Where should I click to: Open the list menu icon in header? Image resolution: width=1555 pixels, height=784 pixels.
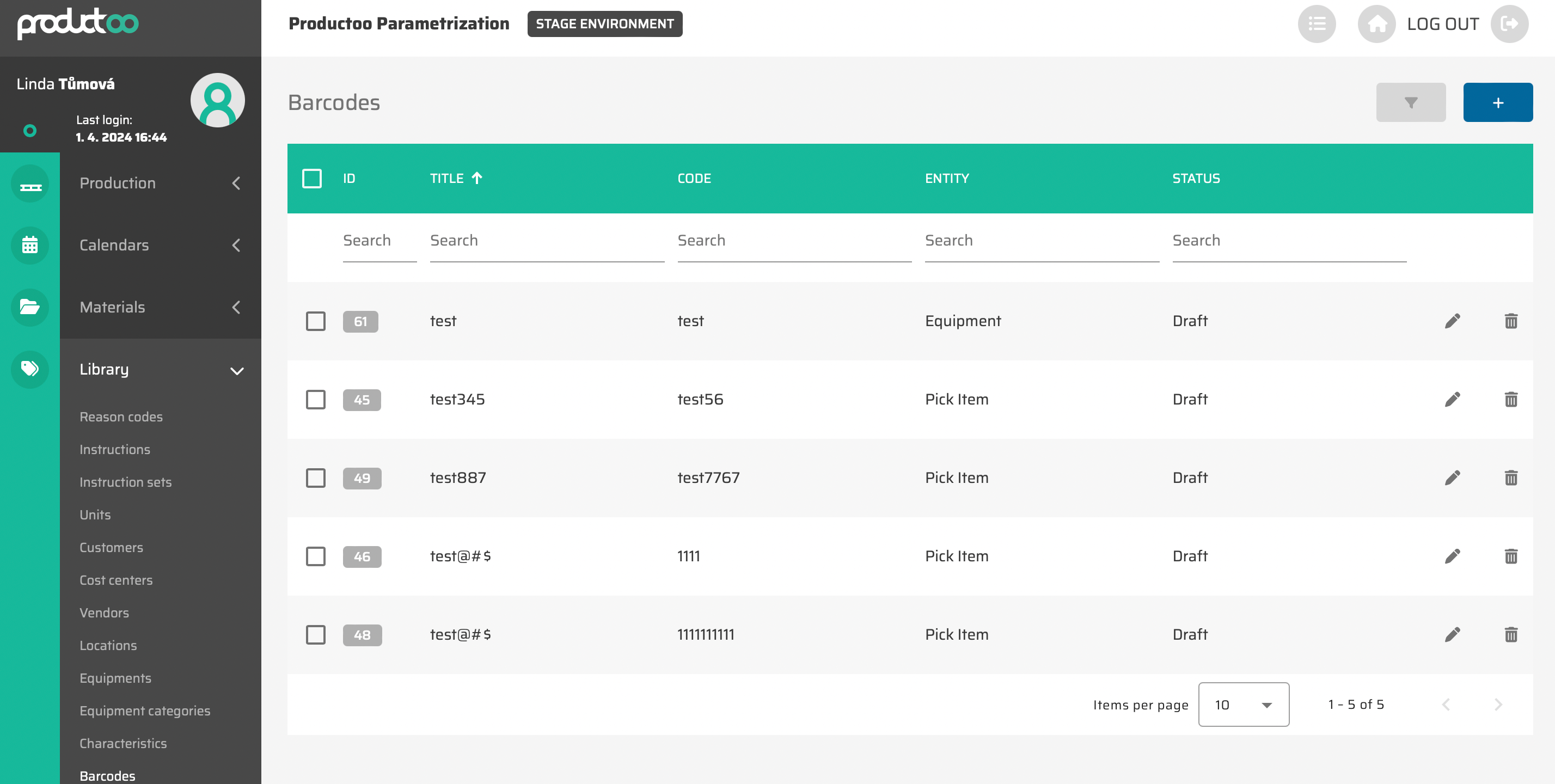coord(1317,24)
